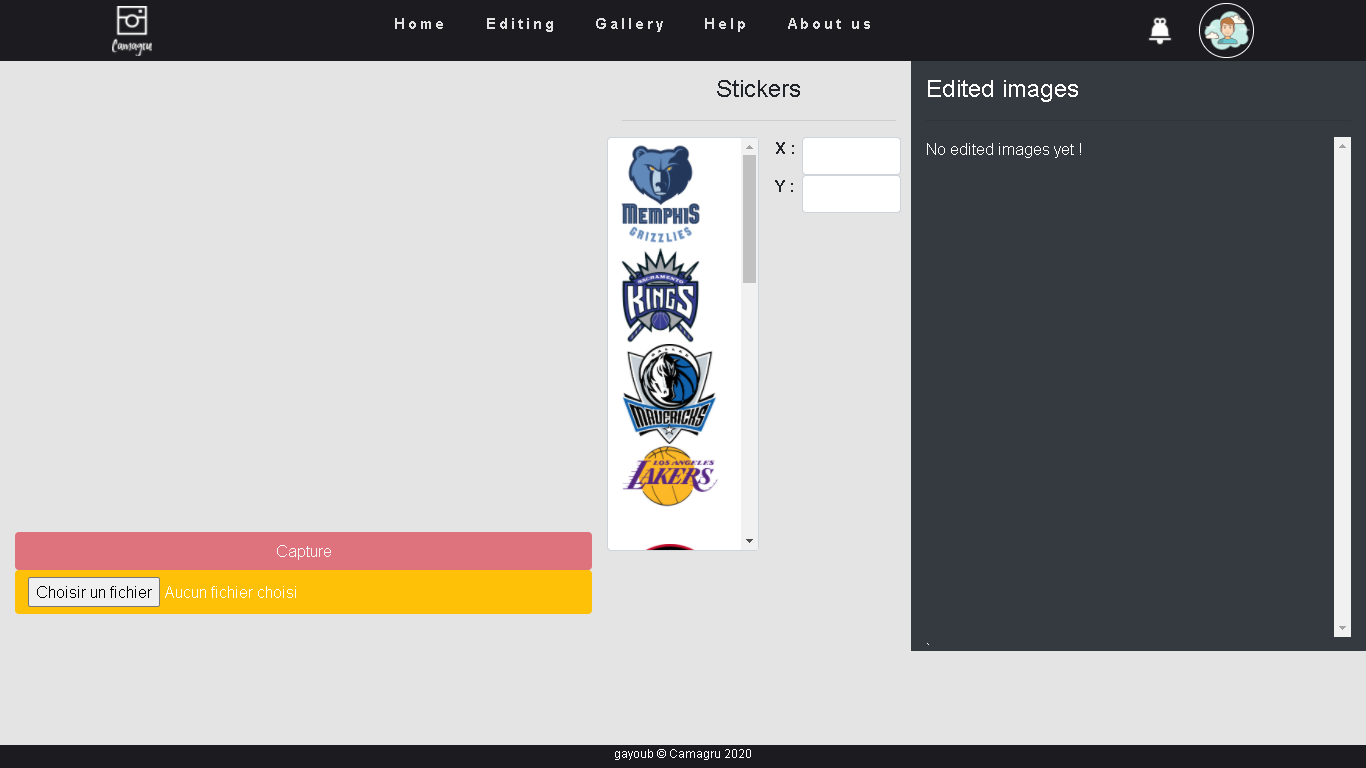Click the Edited images heading
This screenshot has height=768, width=1366.
1002,89
